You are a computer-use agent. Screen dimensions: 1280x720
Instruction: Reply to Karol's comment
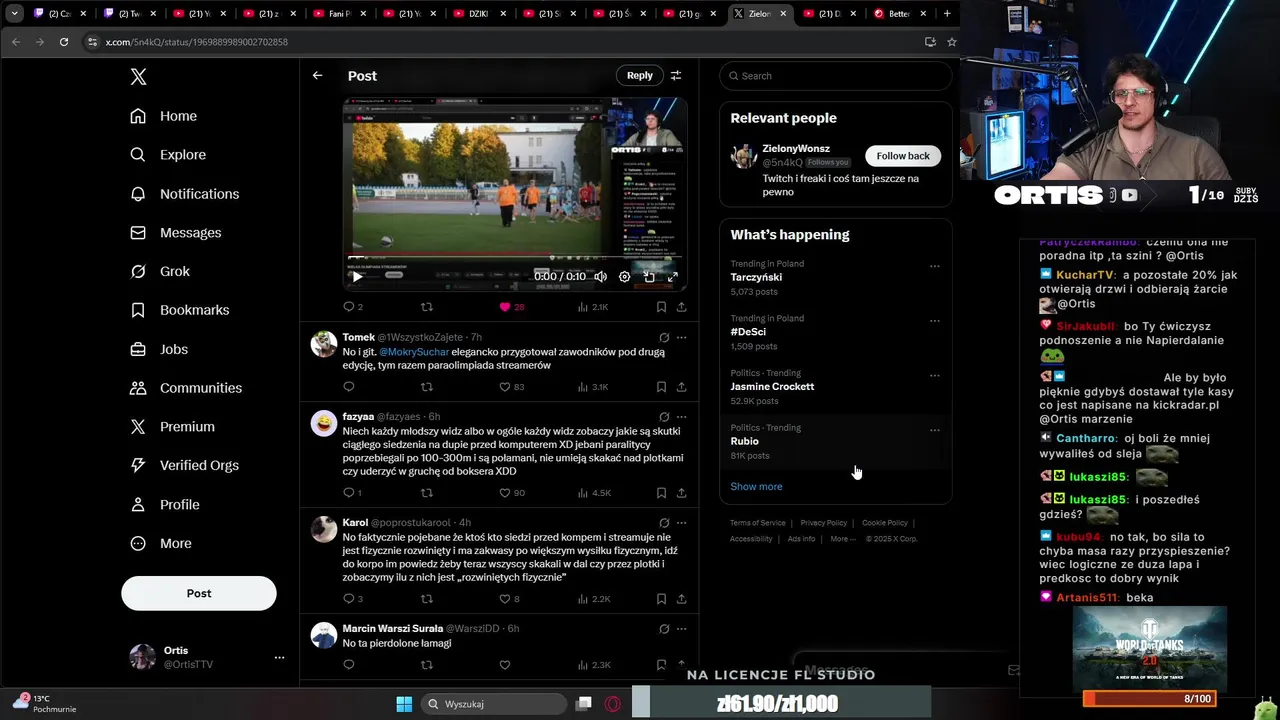click(x=353, y=599)
